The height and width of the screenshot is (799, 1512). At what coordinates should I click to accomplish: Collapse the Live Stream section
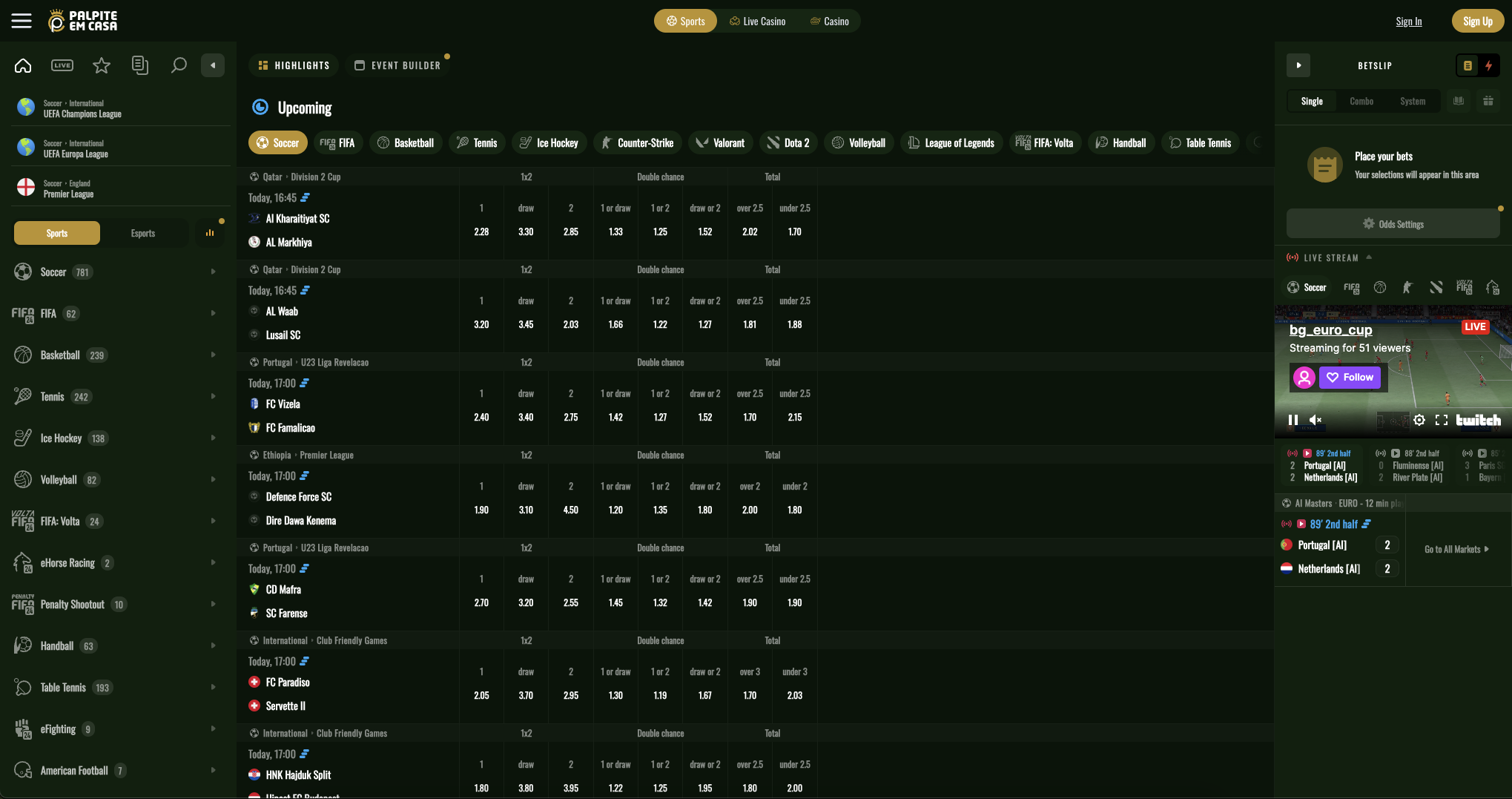1369,257
